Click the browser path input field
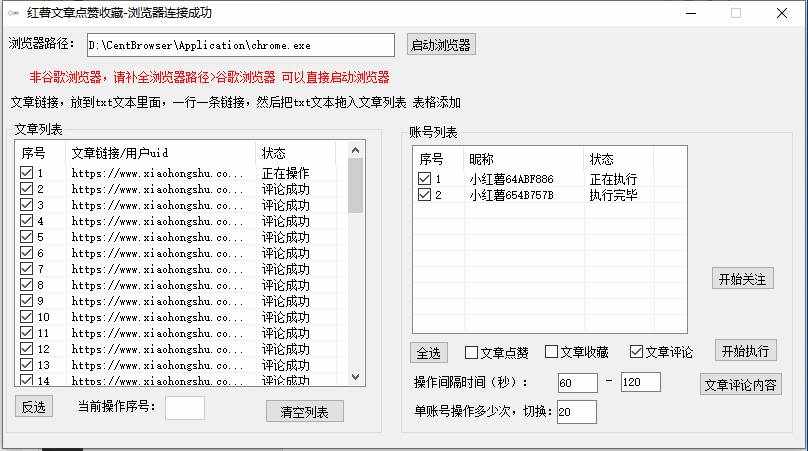 point(240,45)
